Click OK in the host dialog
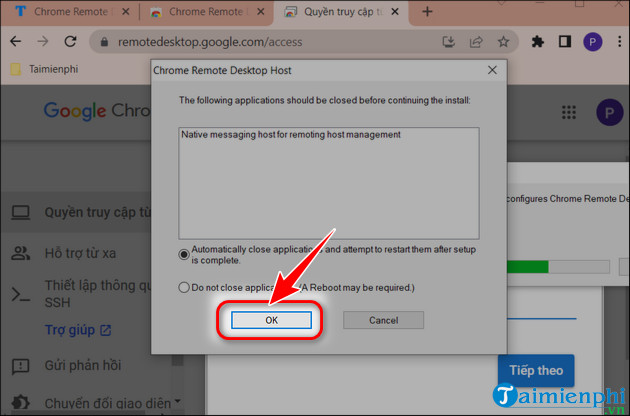This screenshot has width=630, height=416. tap(271, 320)
